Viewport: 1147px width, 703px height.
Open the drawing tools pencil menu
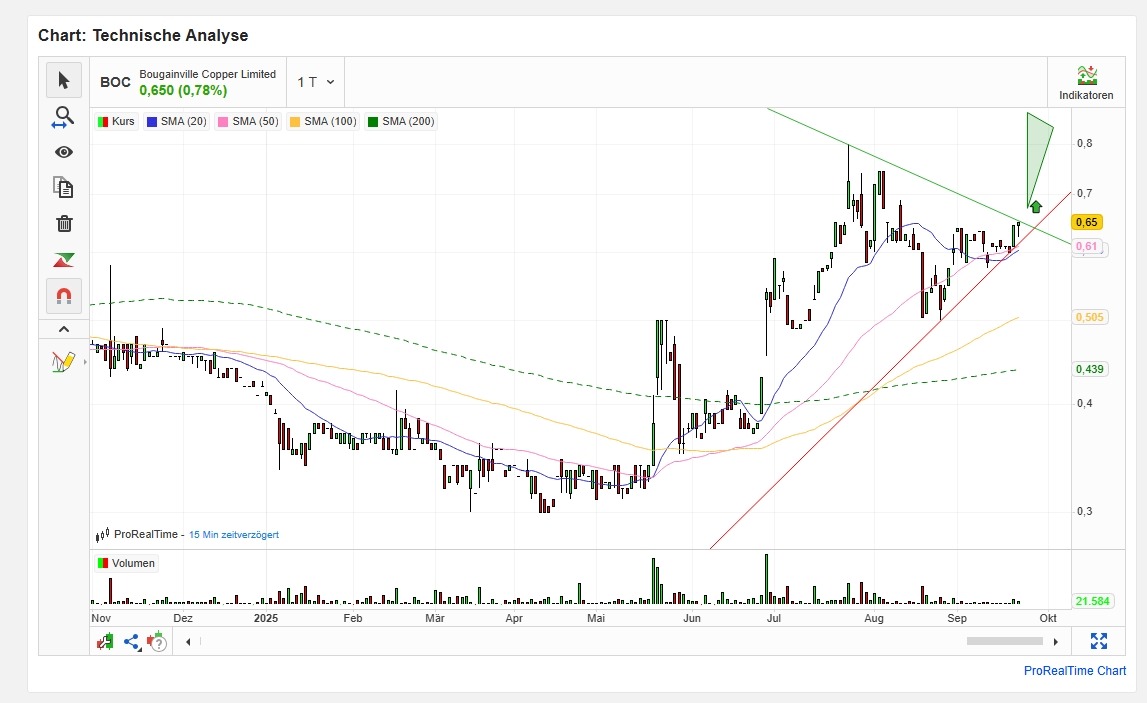[64, 361]
